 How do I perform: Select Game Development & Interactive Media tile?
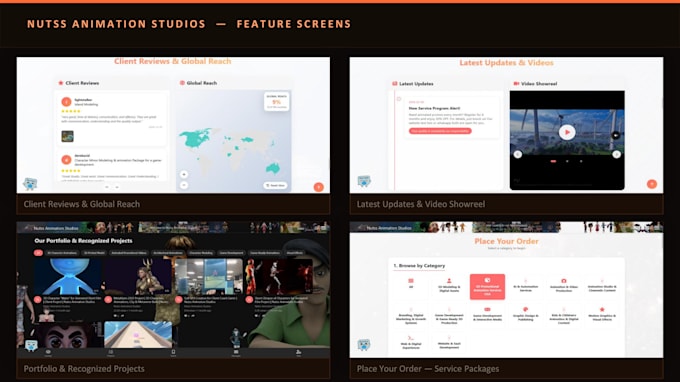coord(487,316)
